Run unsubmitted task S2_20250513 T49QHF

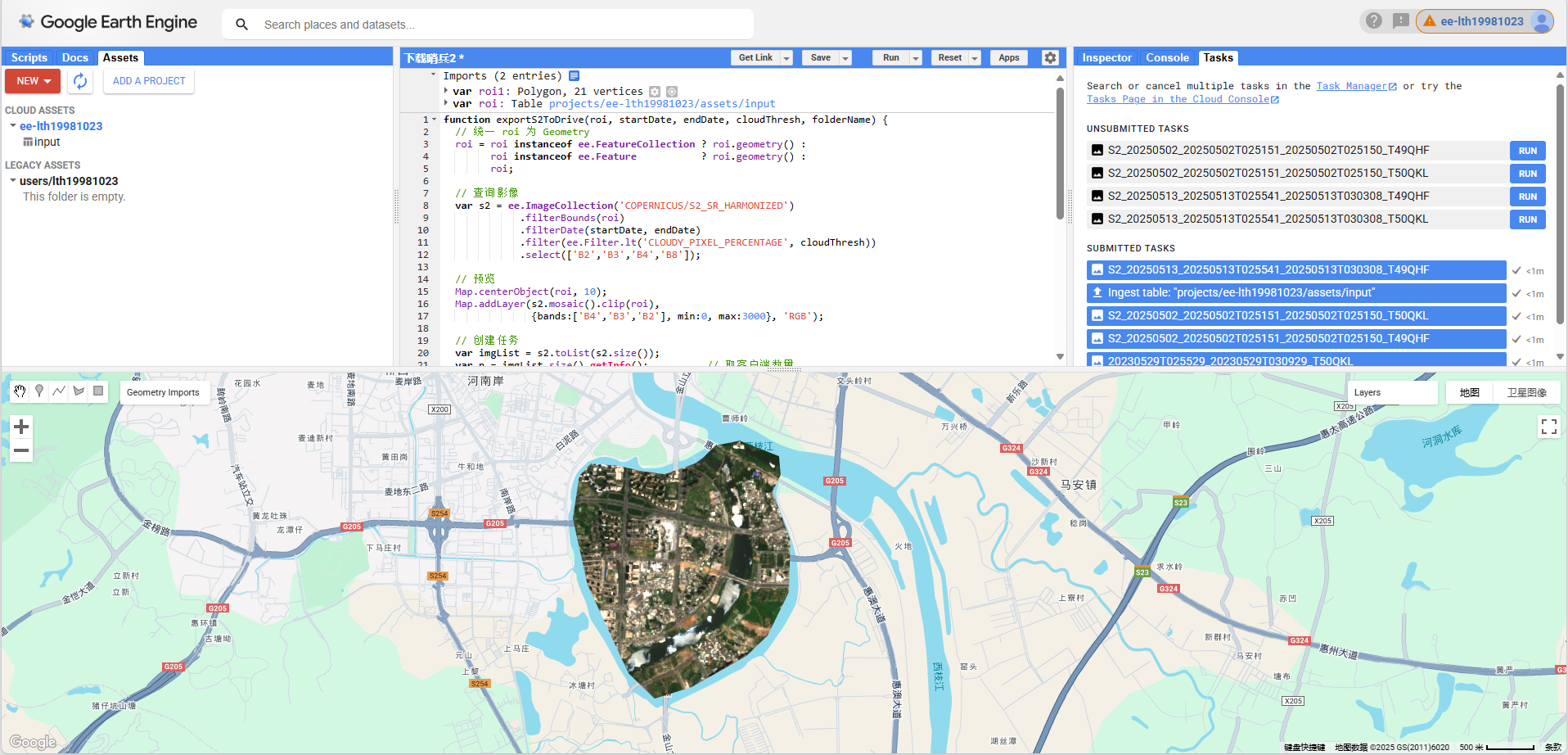[1528, 197]
